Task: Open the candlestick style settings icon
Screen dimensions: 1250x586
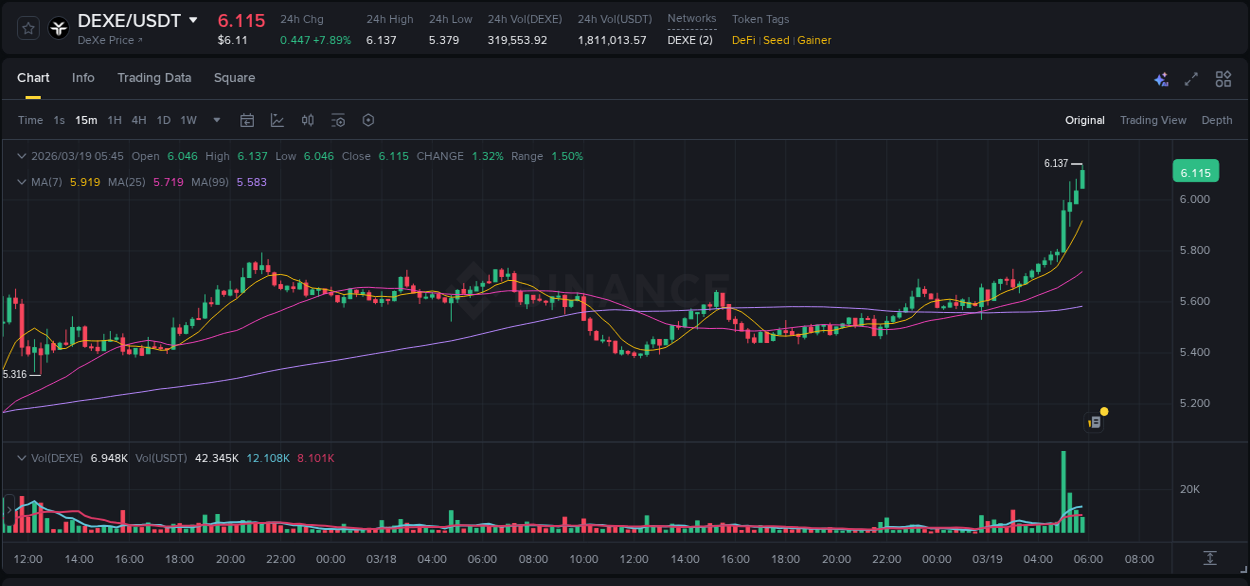Action: pyautogui.click(x=307, y=120)
